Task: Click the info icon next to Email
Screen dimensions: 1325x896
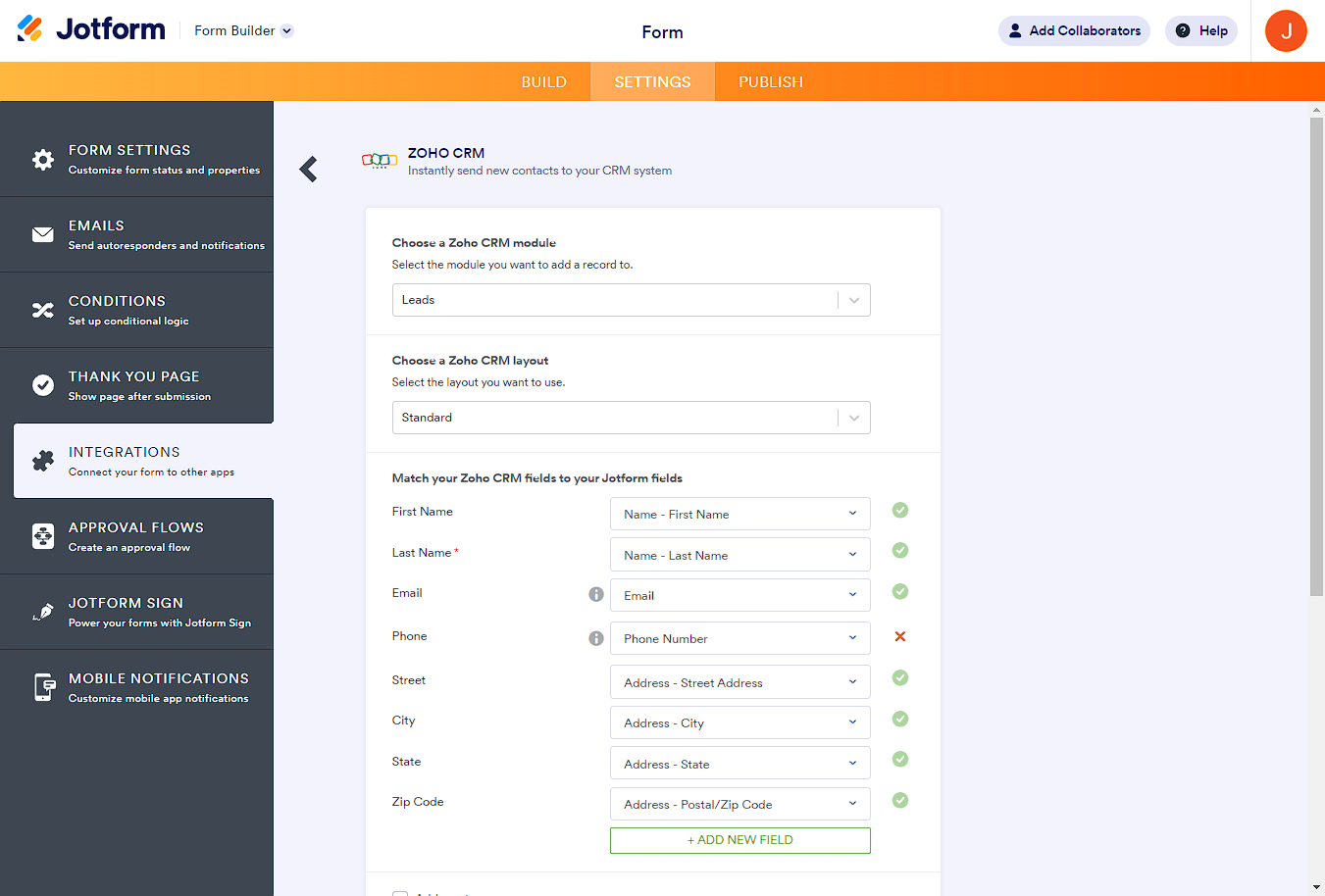Action: 595,594
